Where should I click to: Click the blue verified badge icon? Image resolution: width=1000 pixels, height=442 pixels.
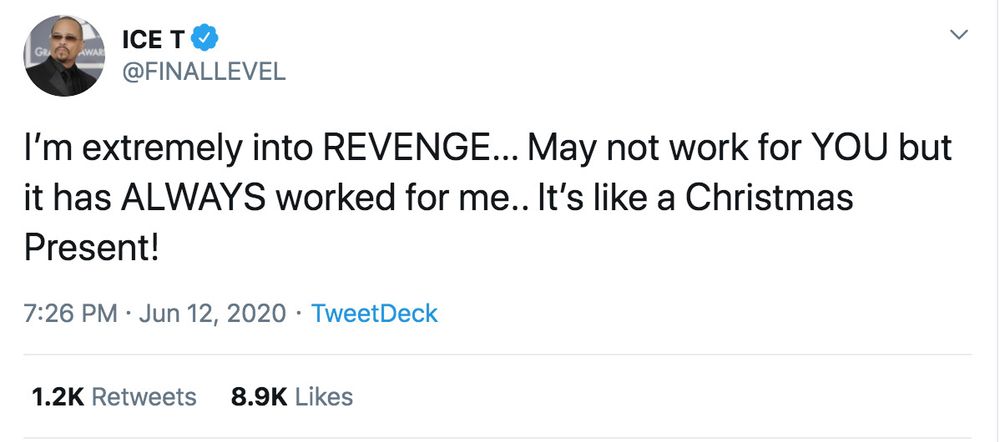tap(205, 40)
